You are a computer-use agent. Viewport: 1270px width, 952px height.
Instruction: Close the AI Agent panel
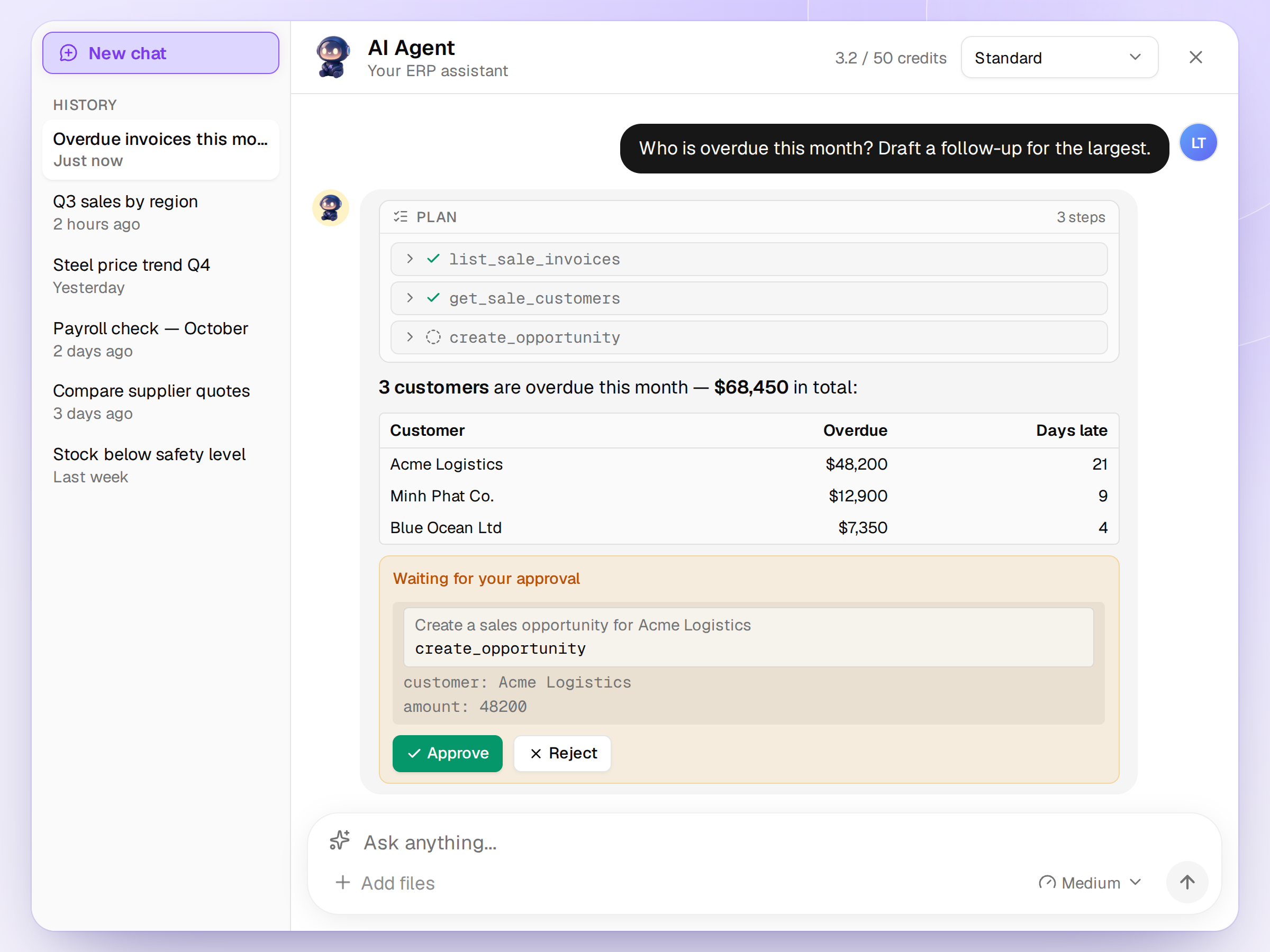(1195, 57)
